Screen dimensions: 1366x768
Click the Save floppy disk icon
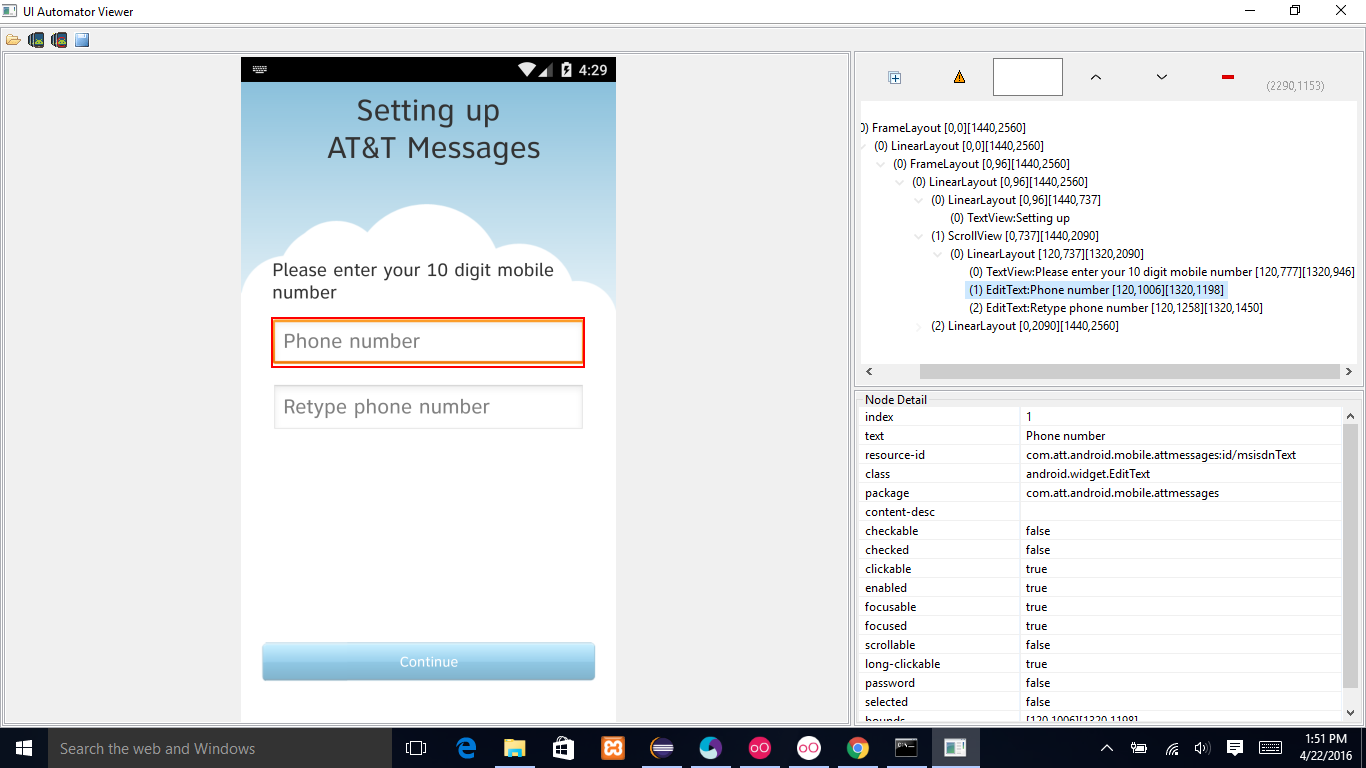(82, 40)
